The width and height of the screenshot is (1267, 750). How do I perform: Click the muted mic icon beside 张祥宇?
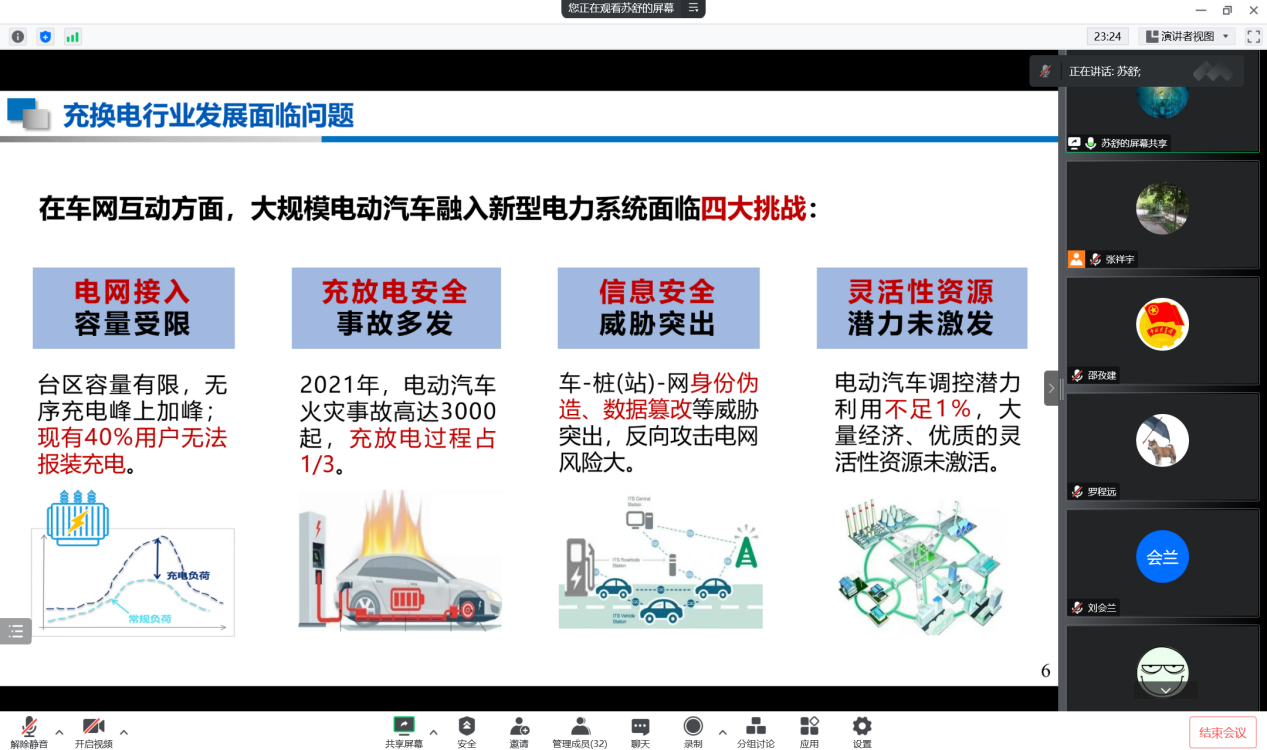(1096, 259)
